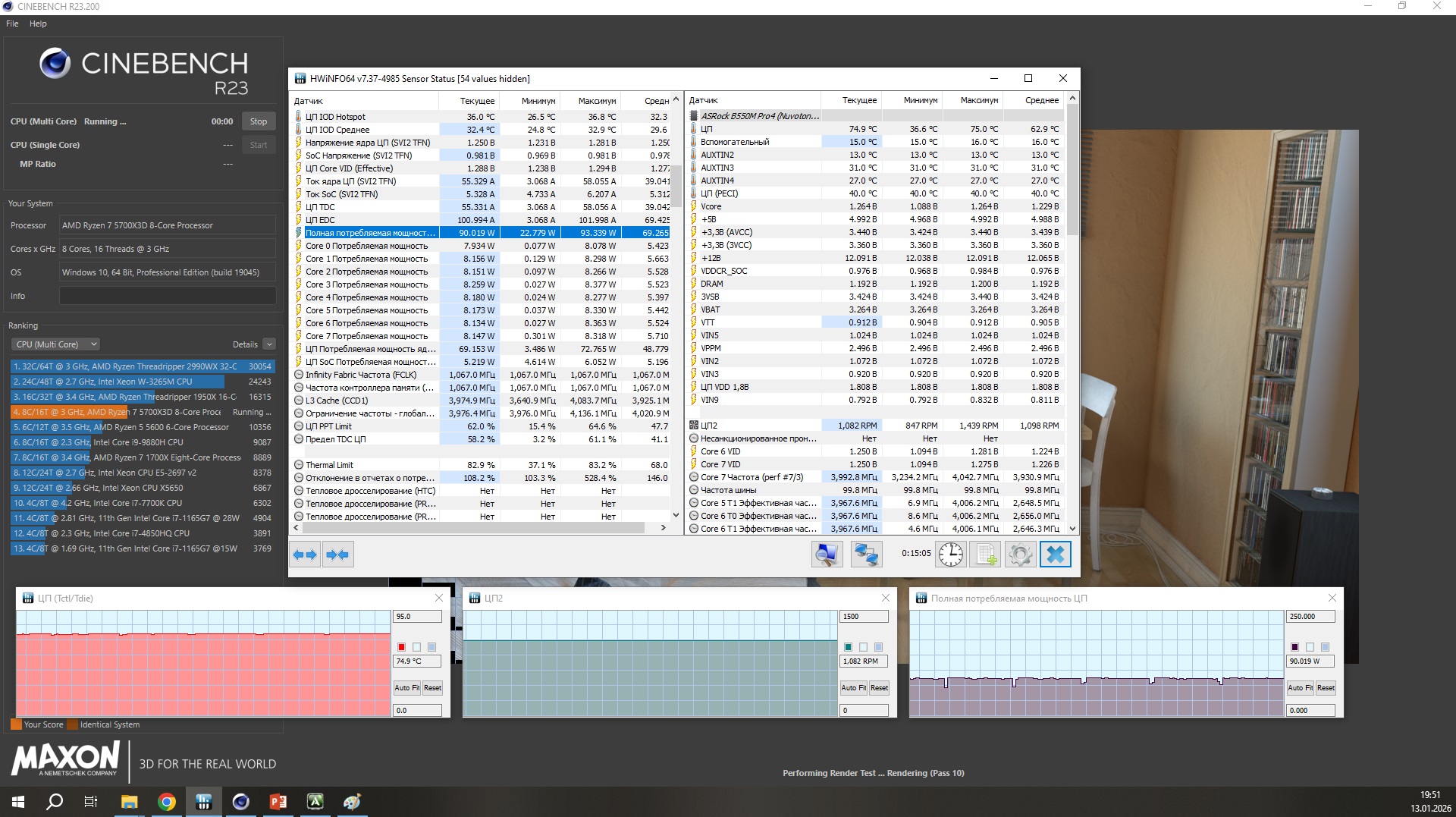Toggle the light-blue checkbox in ЦП2 fan graph
1456x817 pixels.
pos(878,647)
